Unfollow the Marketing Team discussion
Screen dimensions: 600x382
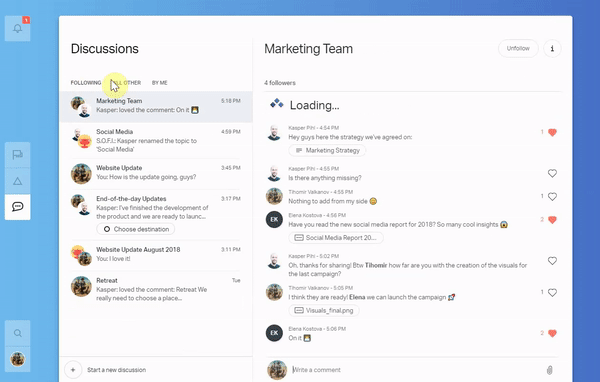coord(518,49)
